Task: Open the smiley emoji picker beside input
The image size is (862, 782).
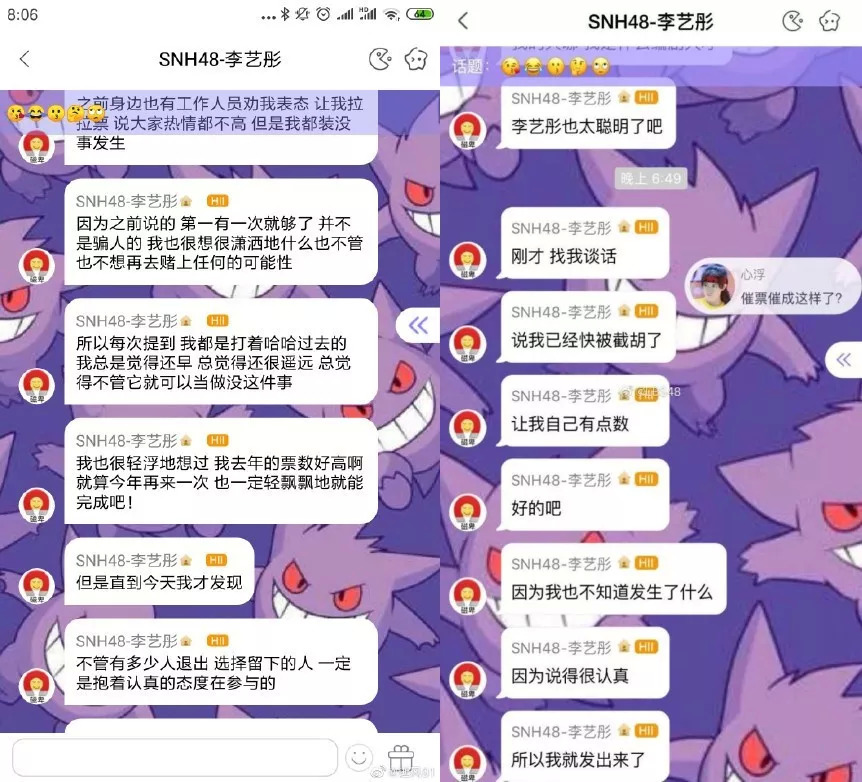Action: point(359,757)
